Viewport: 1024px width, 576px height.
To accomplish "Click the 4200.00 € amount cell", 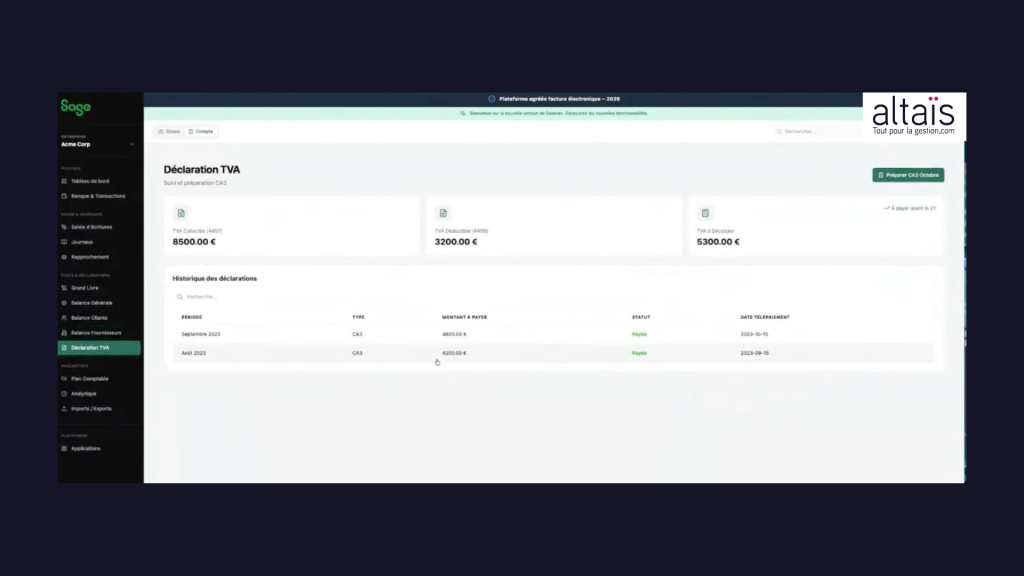I will tap(454, 353).
